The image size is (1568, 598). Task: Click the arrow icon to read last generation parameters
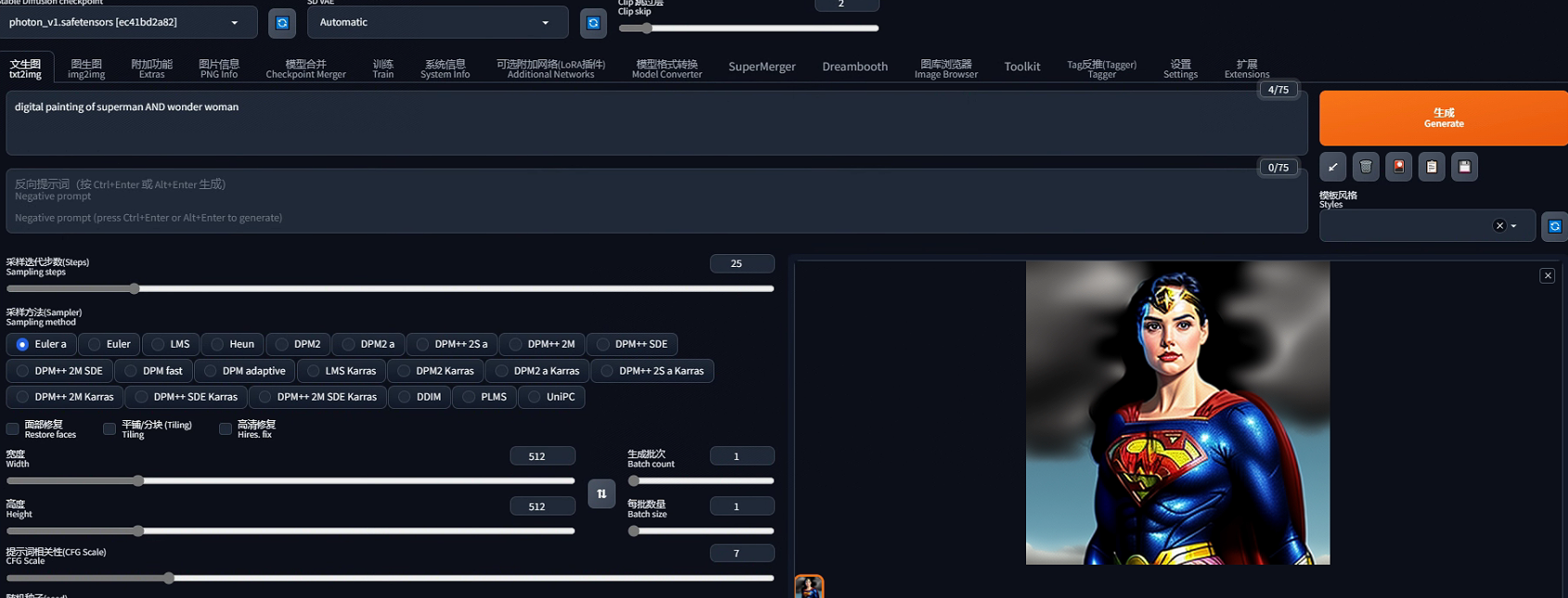tap(1332, 167)
